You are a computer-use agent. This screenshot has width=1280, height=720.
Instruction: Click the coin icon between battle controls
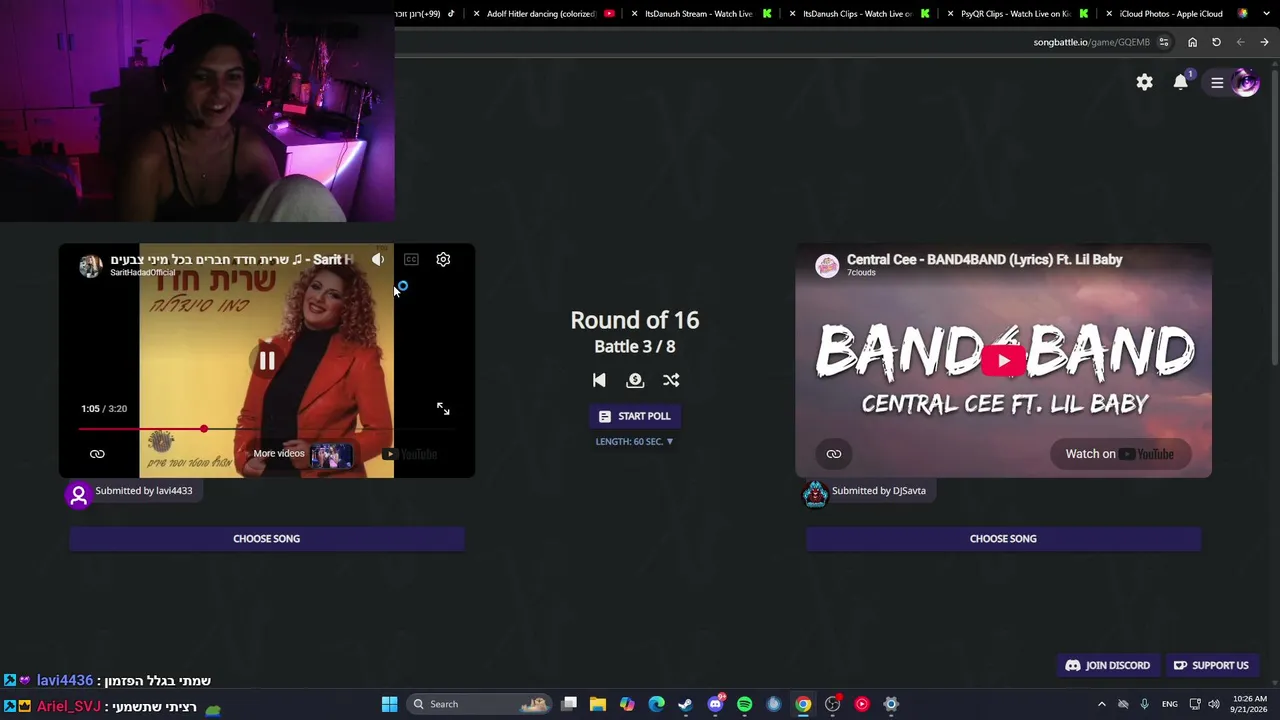click(x=635, y=380)
